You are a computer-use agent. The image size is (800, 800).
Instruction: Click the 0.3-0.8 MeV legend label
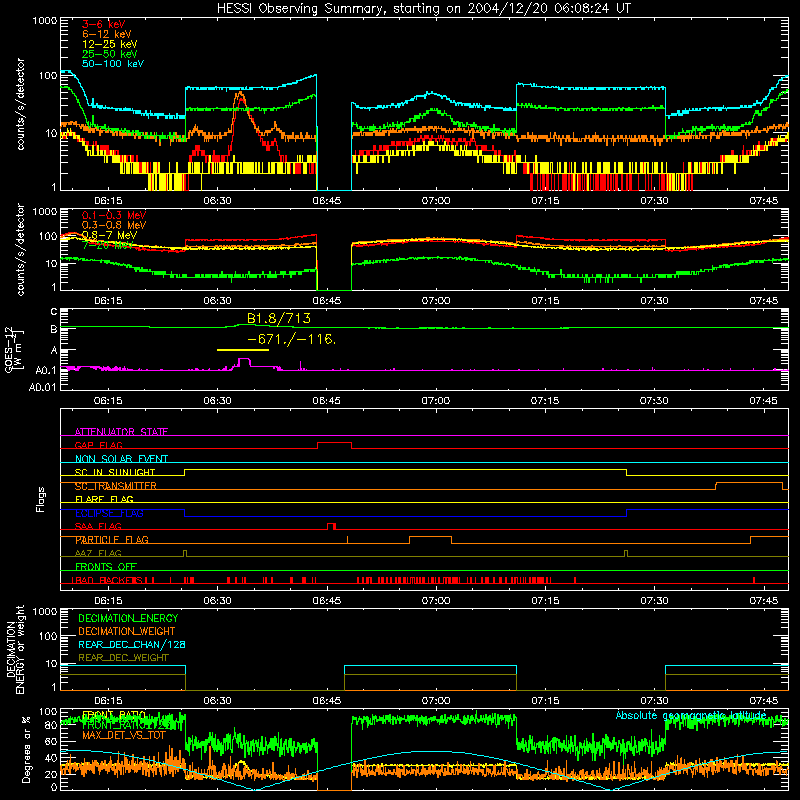click(114, 225)
